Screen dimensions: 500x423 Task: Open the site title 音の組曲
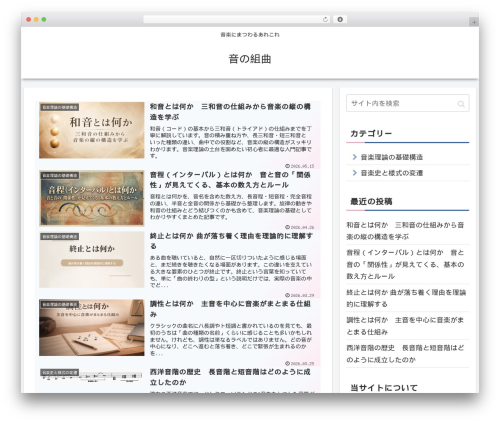point(250,59)
